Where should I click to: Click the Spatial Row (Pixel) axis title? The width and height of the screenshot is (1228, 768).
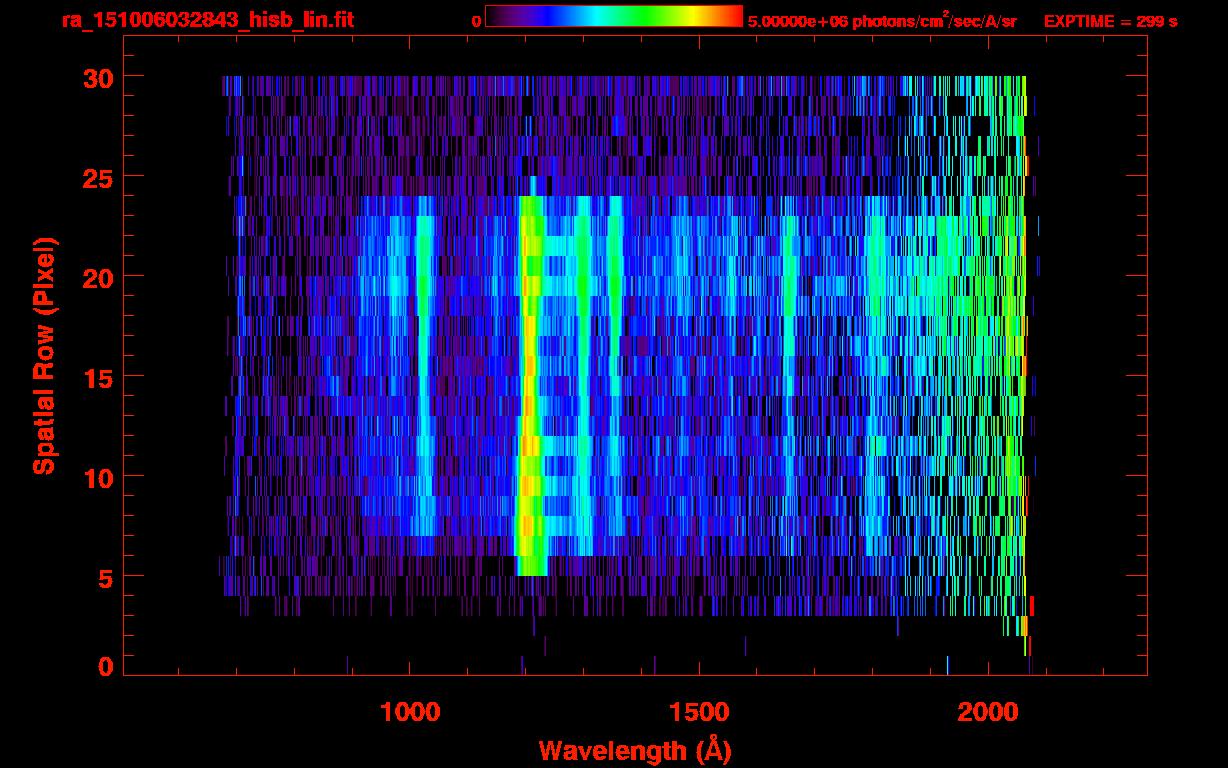coord(44,356)
